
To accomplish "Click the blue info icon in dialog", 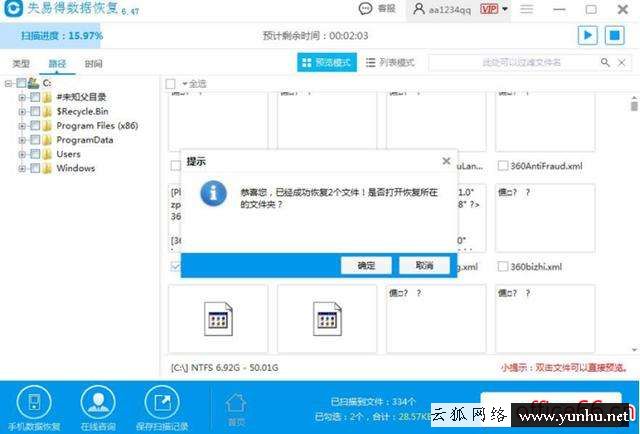I will coord(213,194).
